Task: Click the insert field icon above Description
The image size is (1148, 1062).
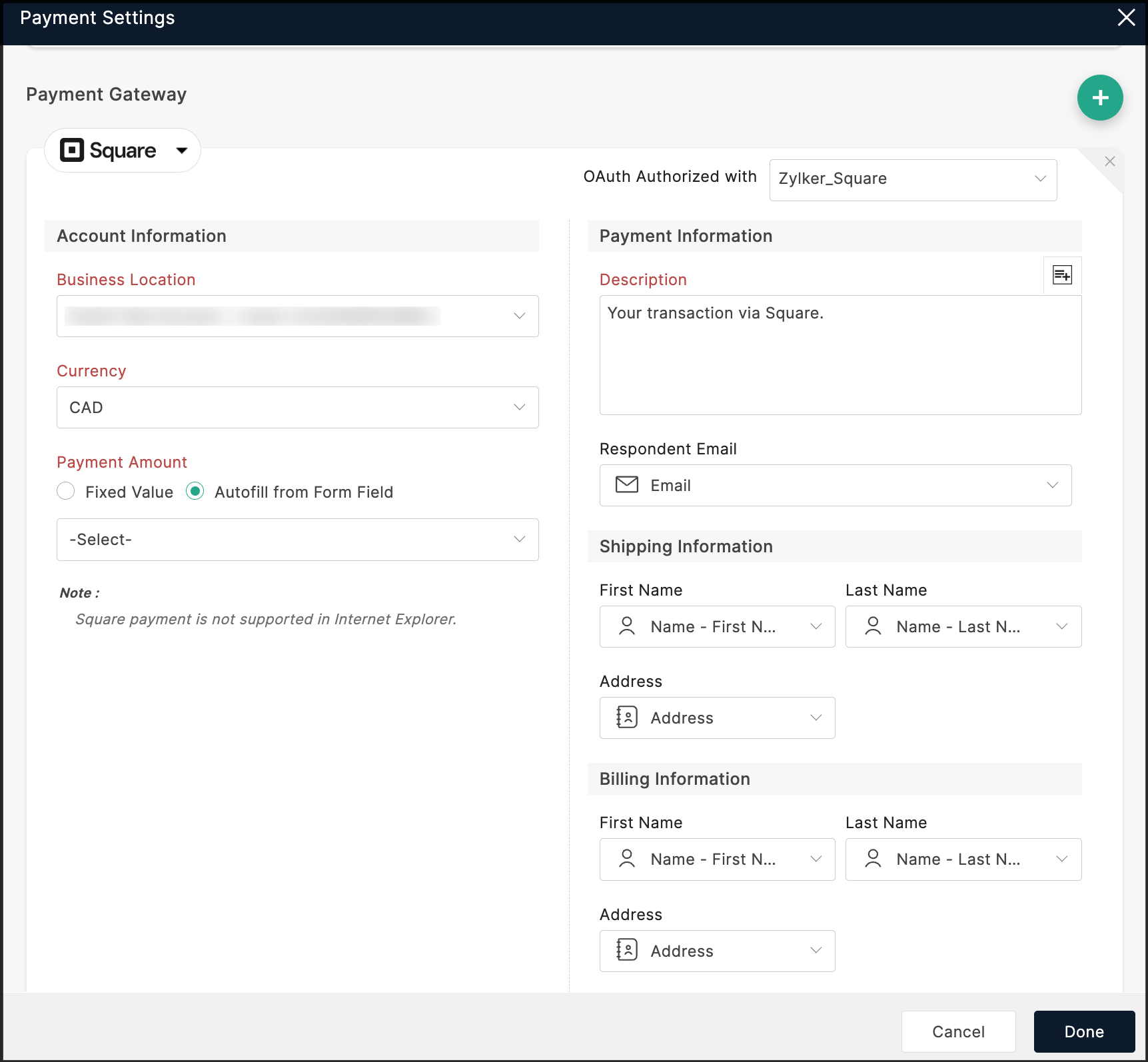Action: [1061, 275]
